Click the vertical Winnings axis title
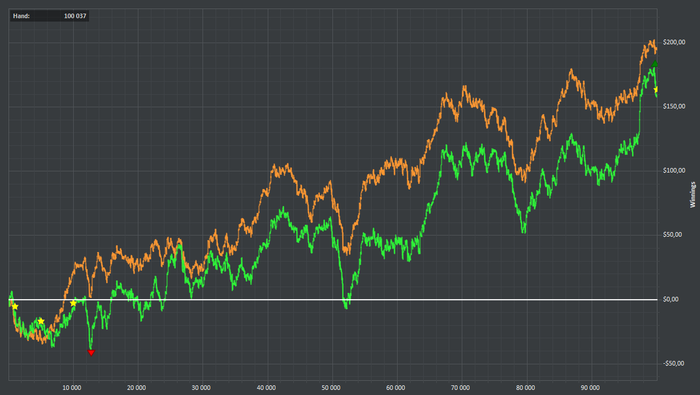The width and height of the screenshot is (700, 395). (693, 195)
